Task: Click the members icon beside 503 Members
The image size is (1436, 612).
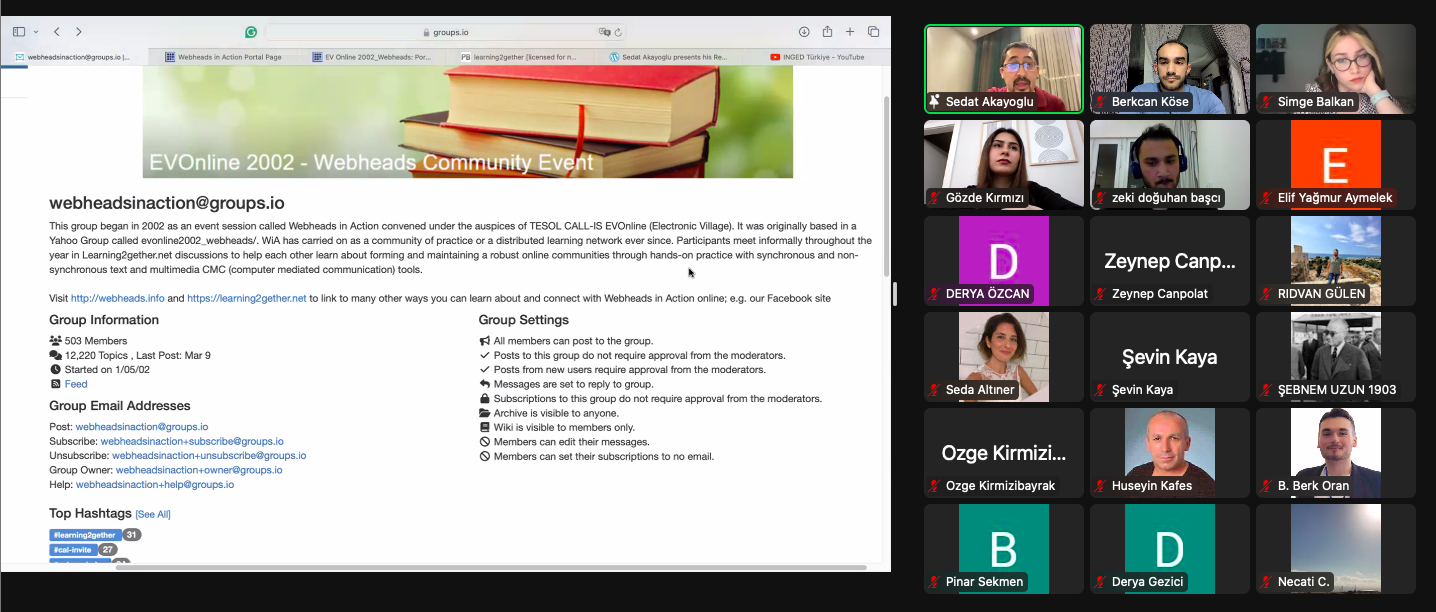Action: click(55, 341)
